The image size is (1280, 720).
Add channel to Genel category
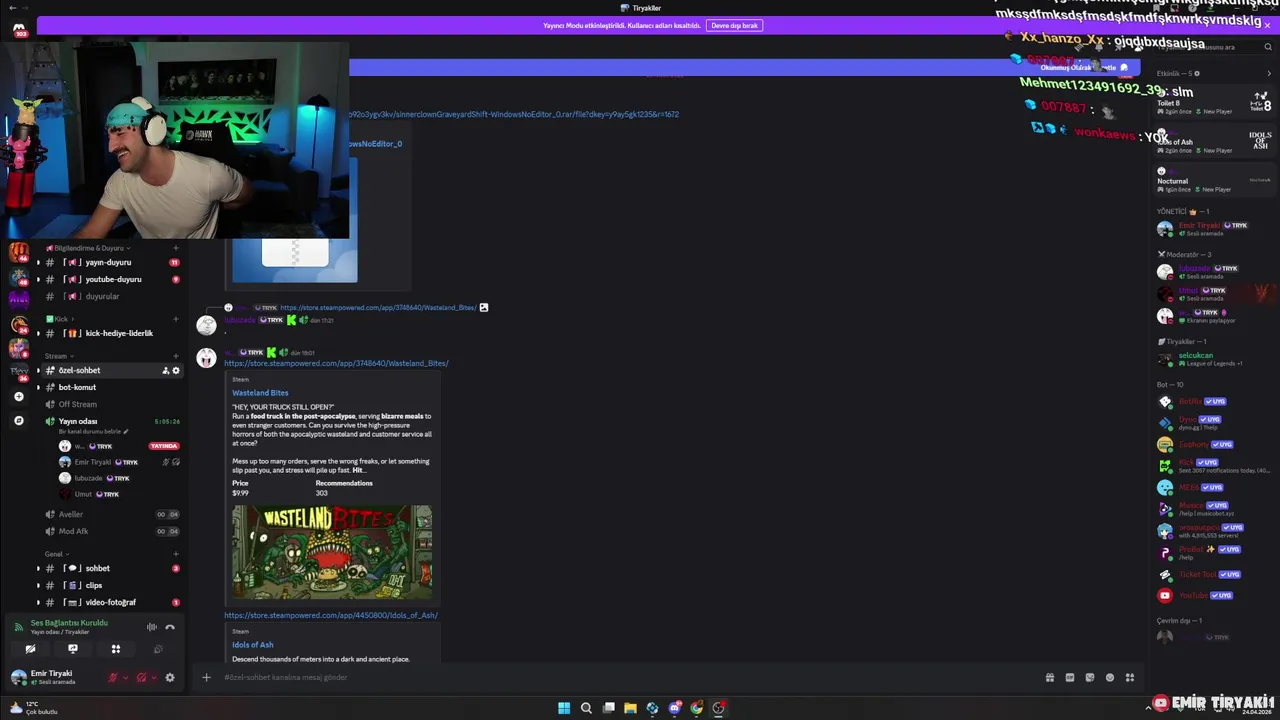176,554
